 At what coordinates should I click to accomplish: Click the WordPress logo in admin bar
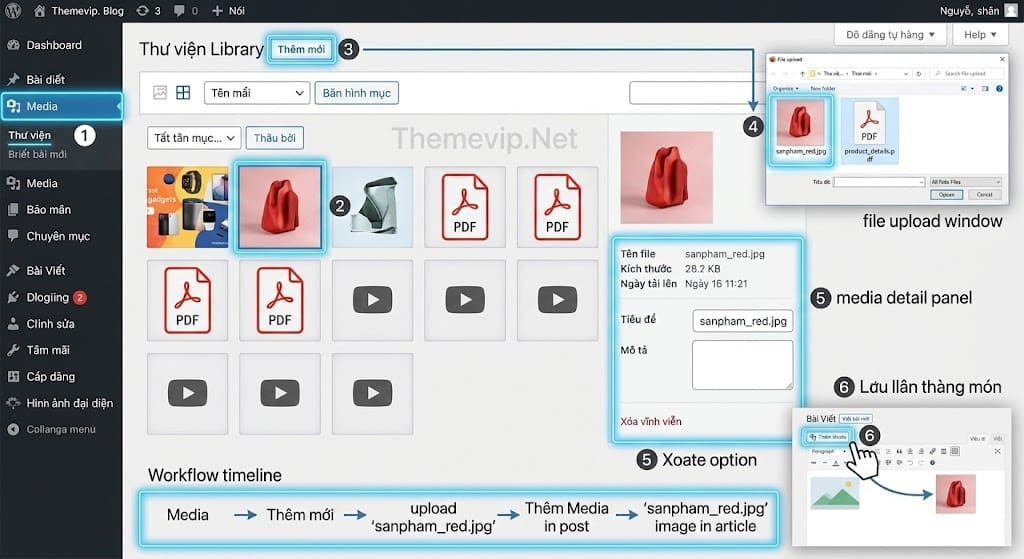(x=13, y=11)
